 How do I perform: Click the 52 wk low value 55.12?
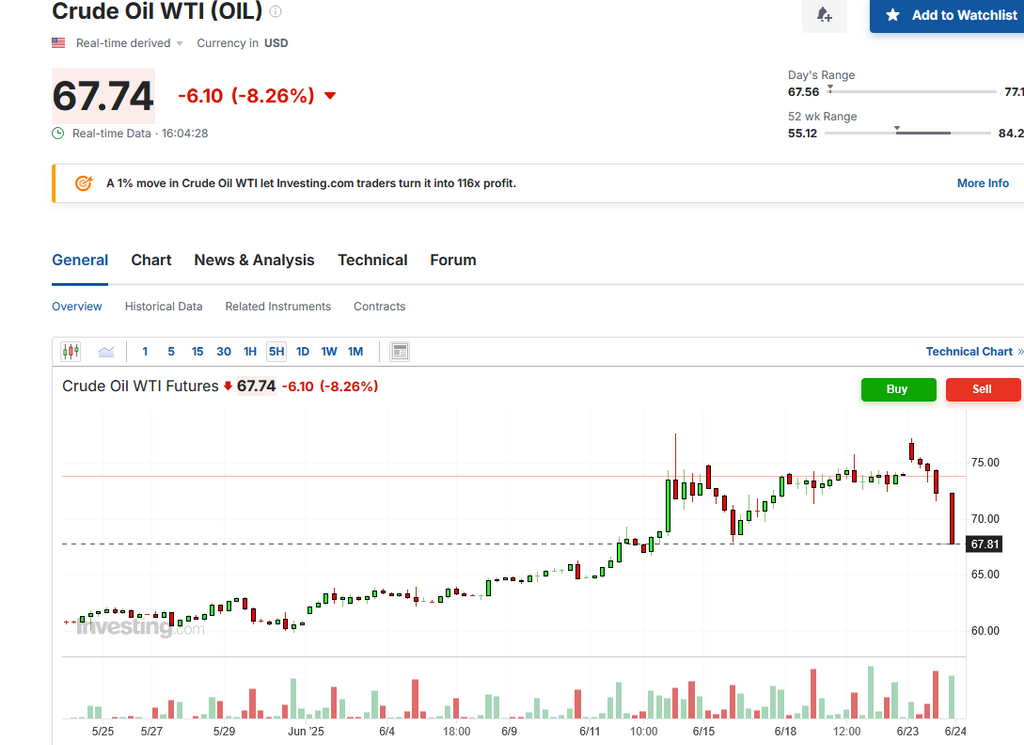pos(803,133)
